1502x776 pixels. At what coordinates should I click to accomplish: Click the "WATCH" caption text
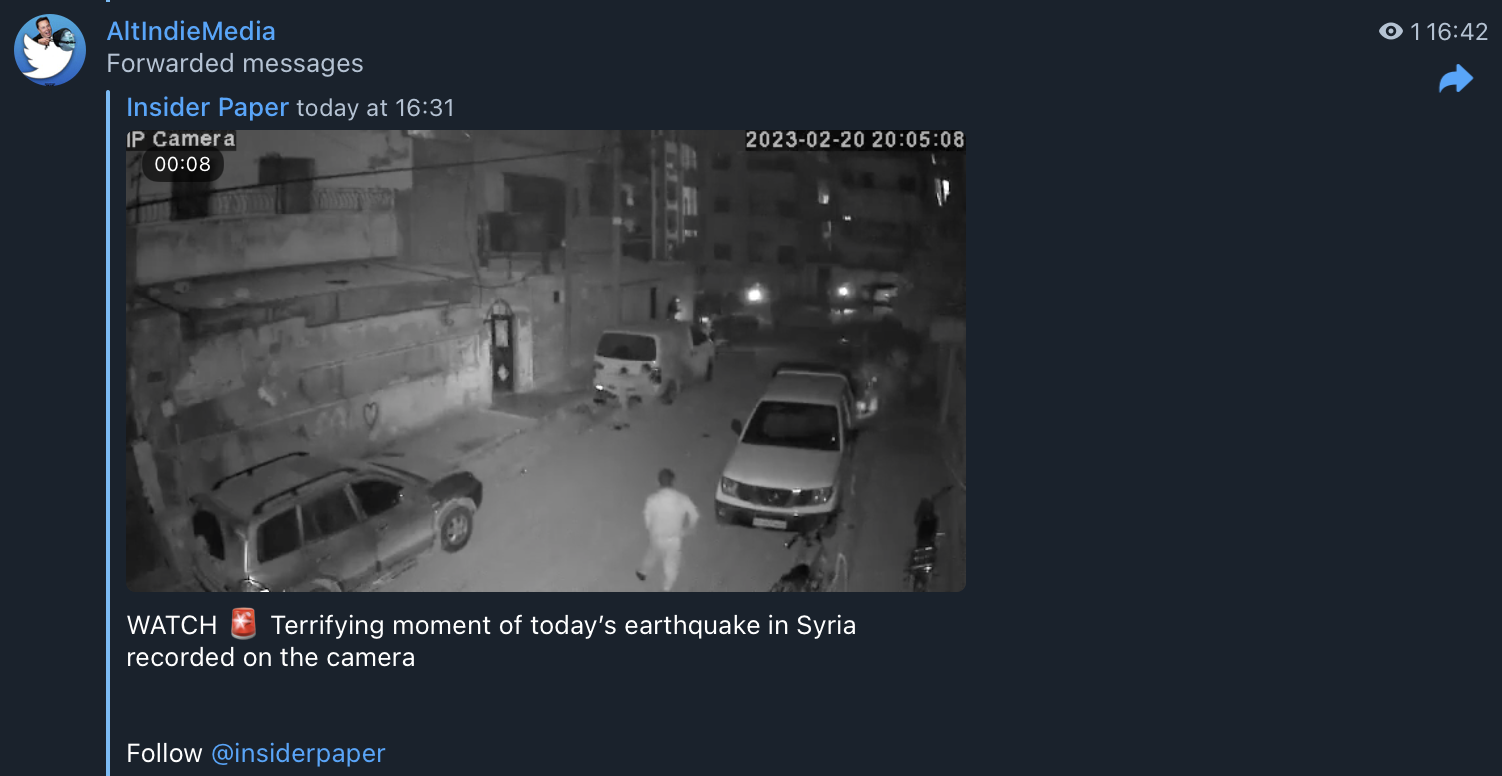[x=172, y=625]
